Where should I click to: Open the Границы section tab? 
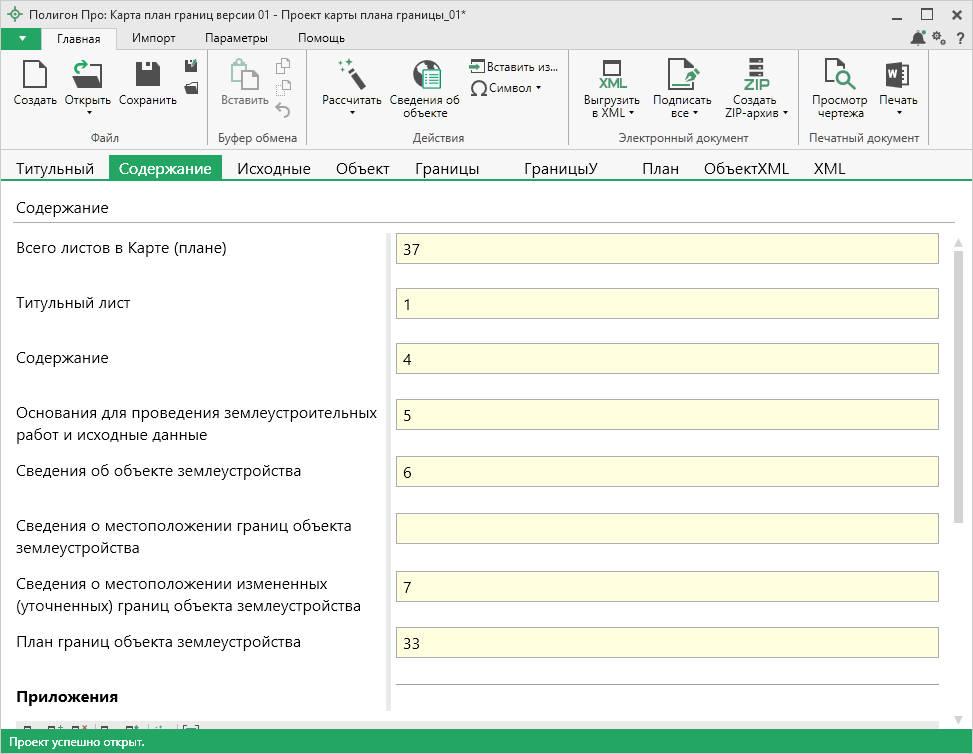click(447, 169)
